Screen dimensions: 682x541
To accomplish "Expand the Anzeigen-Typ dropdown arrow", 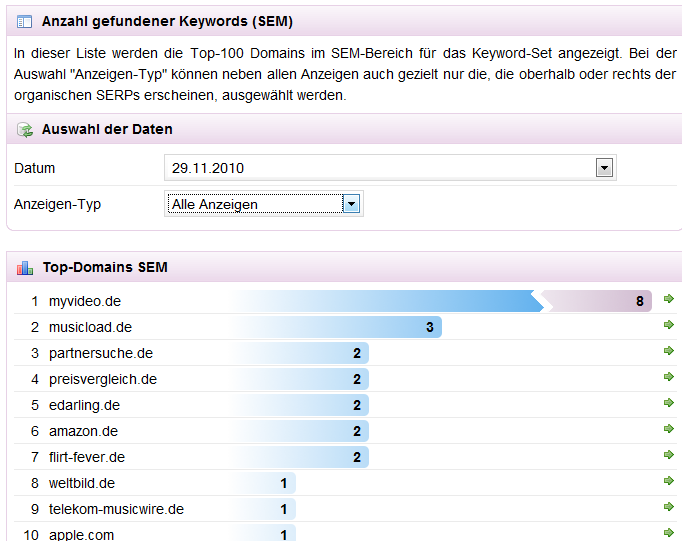I will (351, 204).
